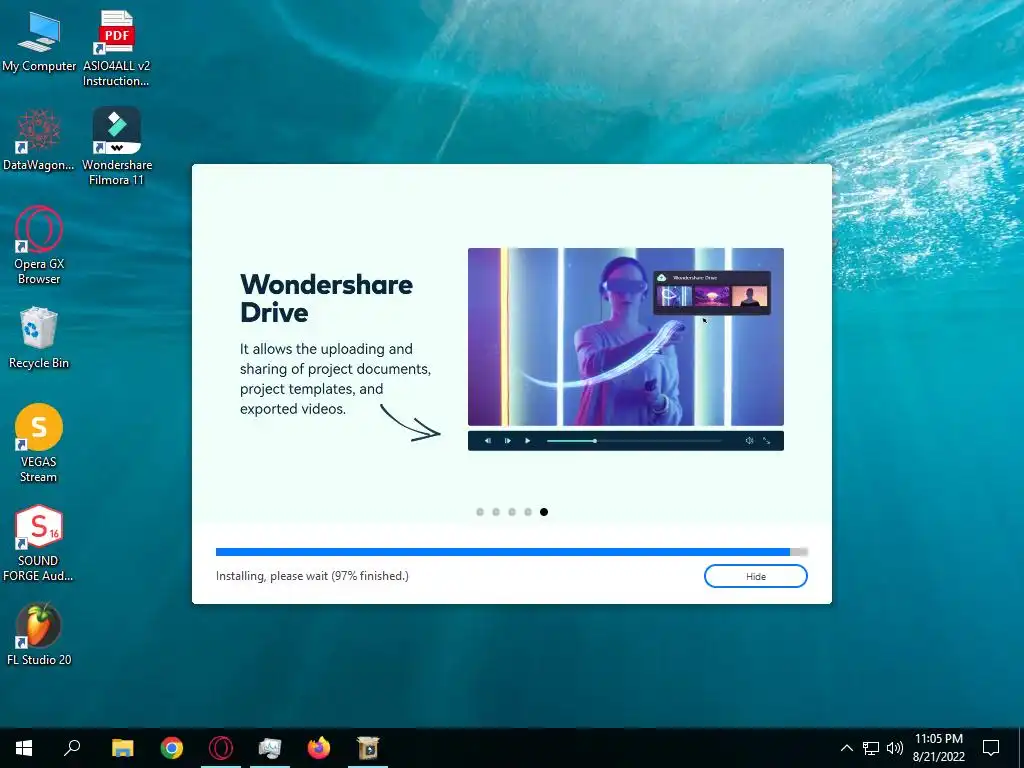Image resolution: width=1024 pixels, height=768 pixels.
Task: Go to fourth slide indicator dot
Action: (528, 512)
